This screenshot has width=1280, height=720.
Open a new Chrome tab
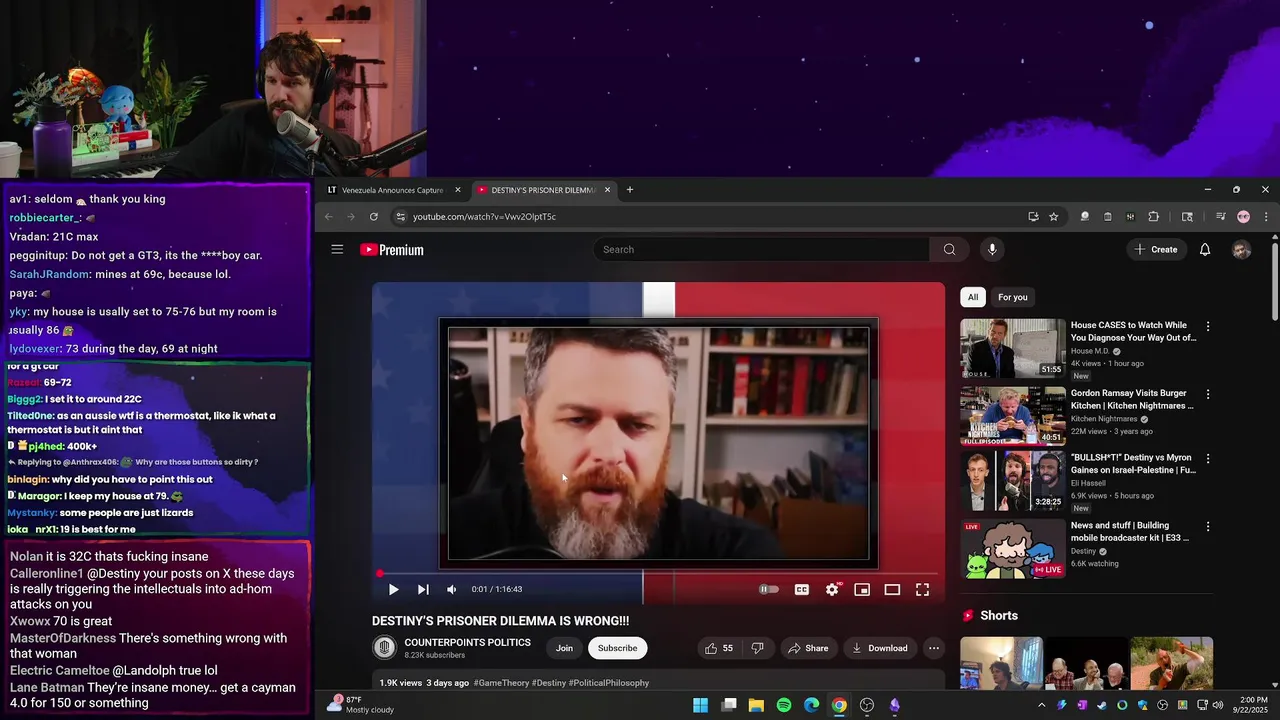[629, 190]
